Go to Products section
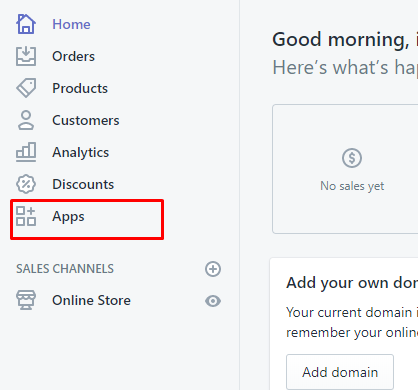The height and width of the screenshot is (390, 418). [80, 88]
